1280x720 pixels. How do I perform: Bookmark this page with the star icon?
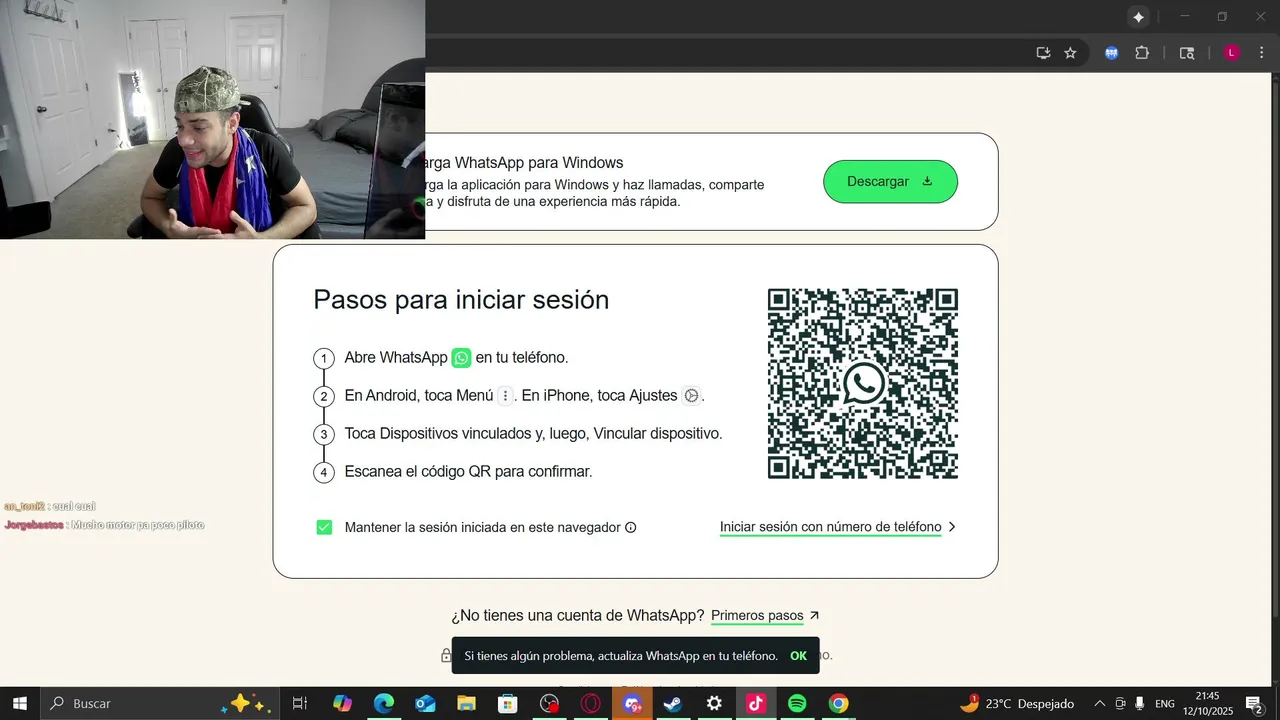click(1070, 53)
